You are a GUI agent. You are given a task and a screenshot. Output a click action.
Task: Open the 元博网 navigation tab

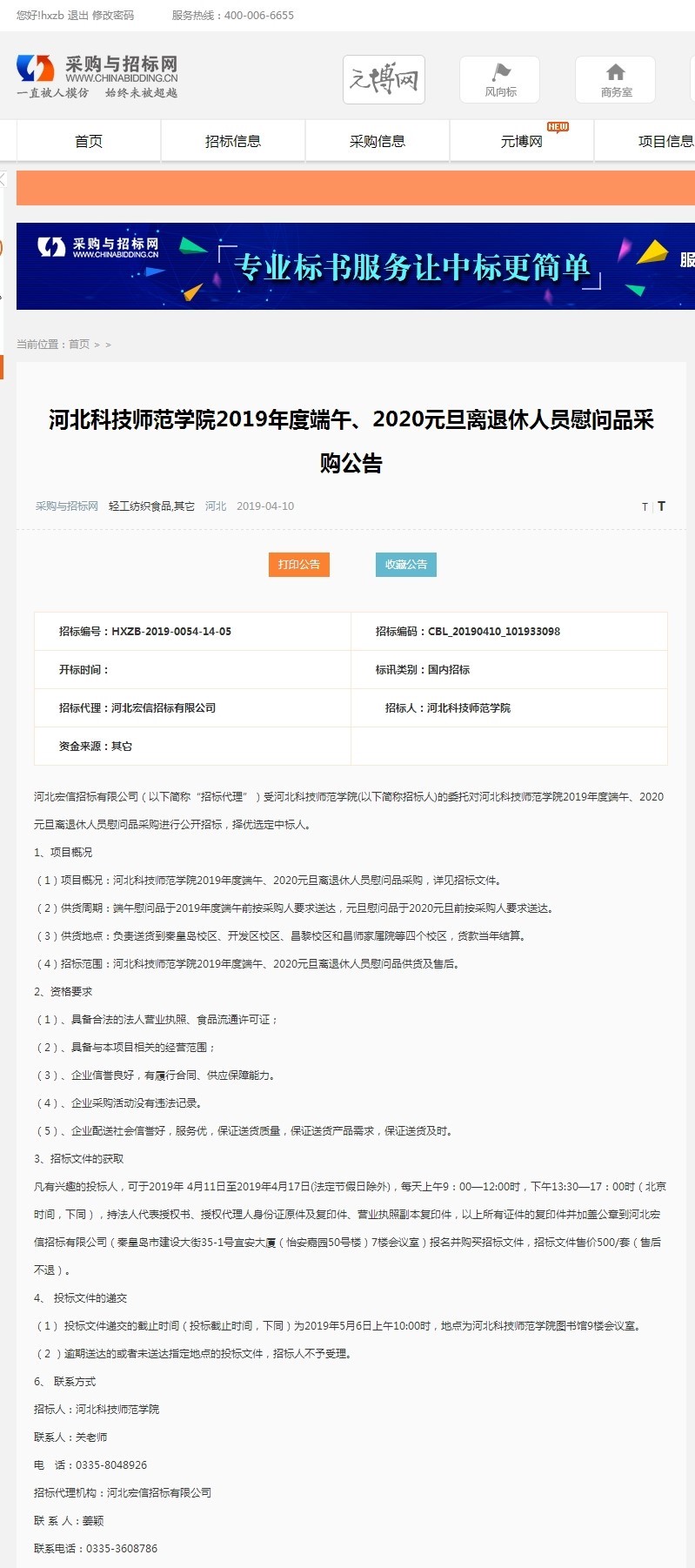[522, 141]
